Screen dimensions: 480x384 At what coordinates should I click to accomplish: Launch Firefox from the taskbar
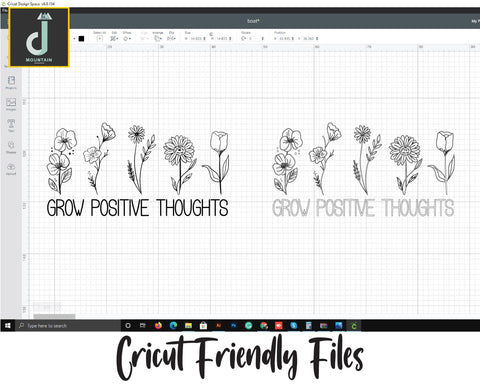point(158,325)
